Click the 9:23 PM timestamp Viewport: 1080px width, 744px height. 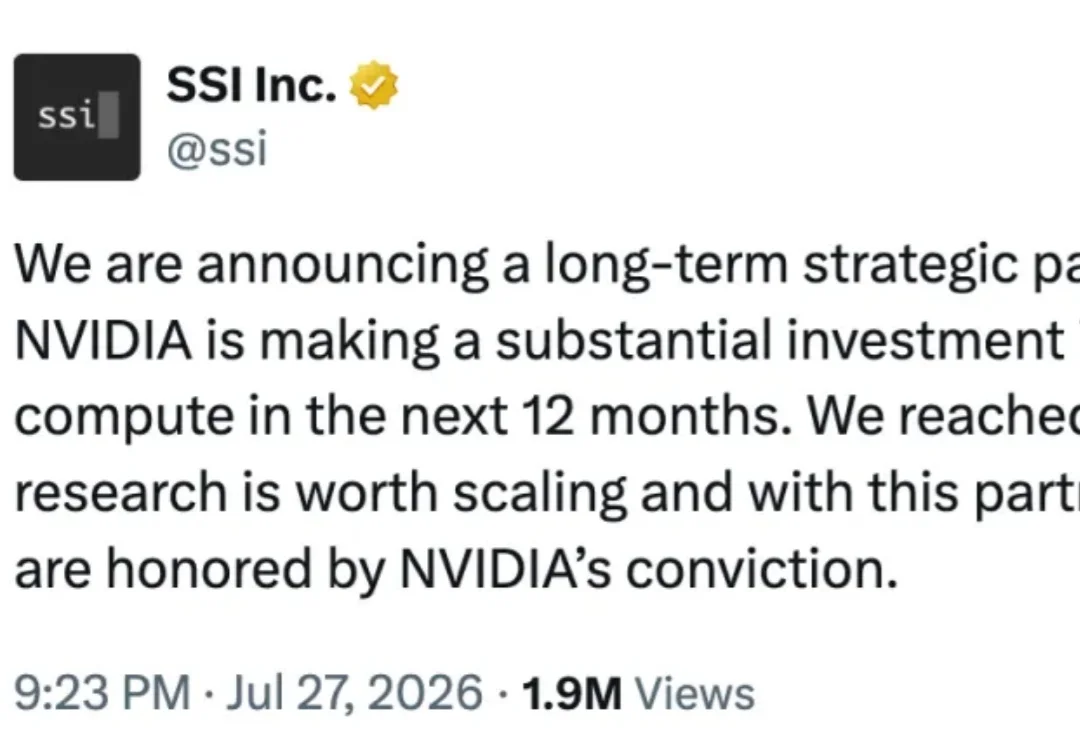(x=102, y=692)
